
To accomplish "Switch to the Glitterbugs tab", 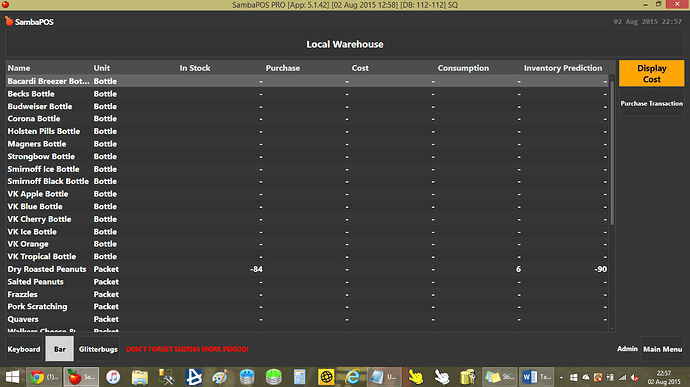I will pyautogui.click(x=98, y=349).
